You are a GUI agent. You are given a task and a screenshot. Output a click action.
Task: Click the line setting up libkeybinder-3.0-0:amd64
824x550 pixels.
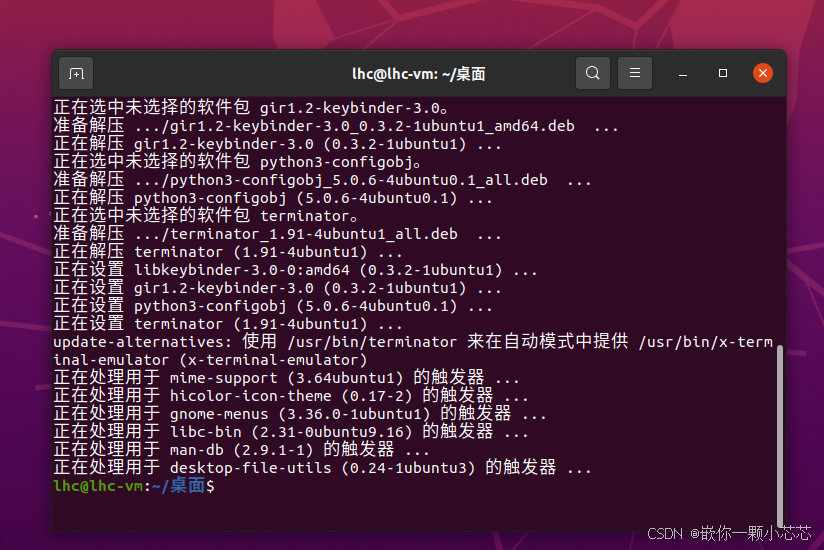[295, 270]
